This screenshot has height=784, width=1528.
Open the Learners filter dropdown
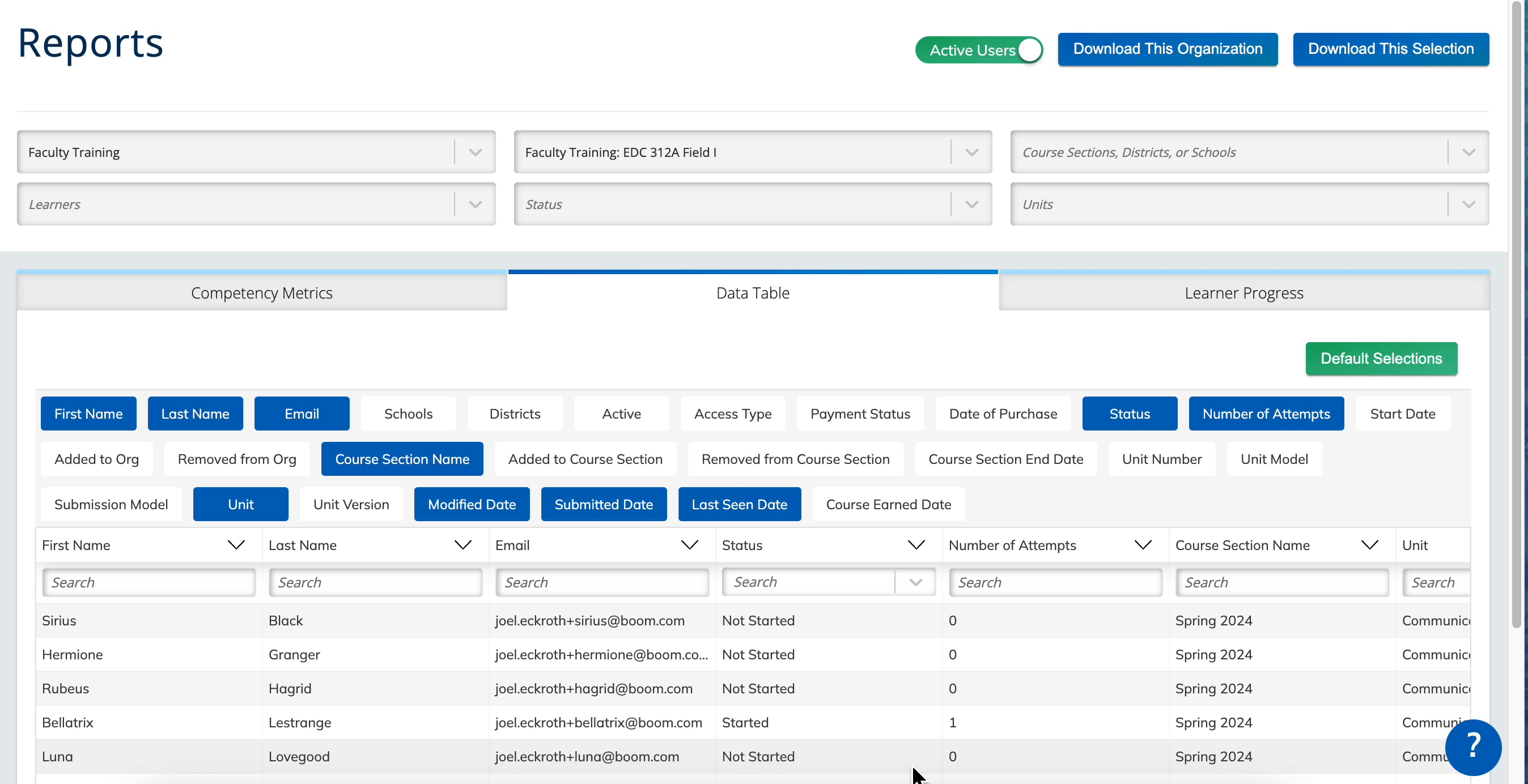coord(256,204)
